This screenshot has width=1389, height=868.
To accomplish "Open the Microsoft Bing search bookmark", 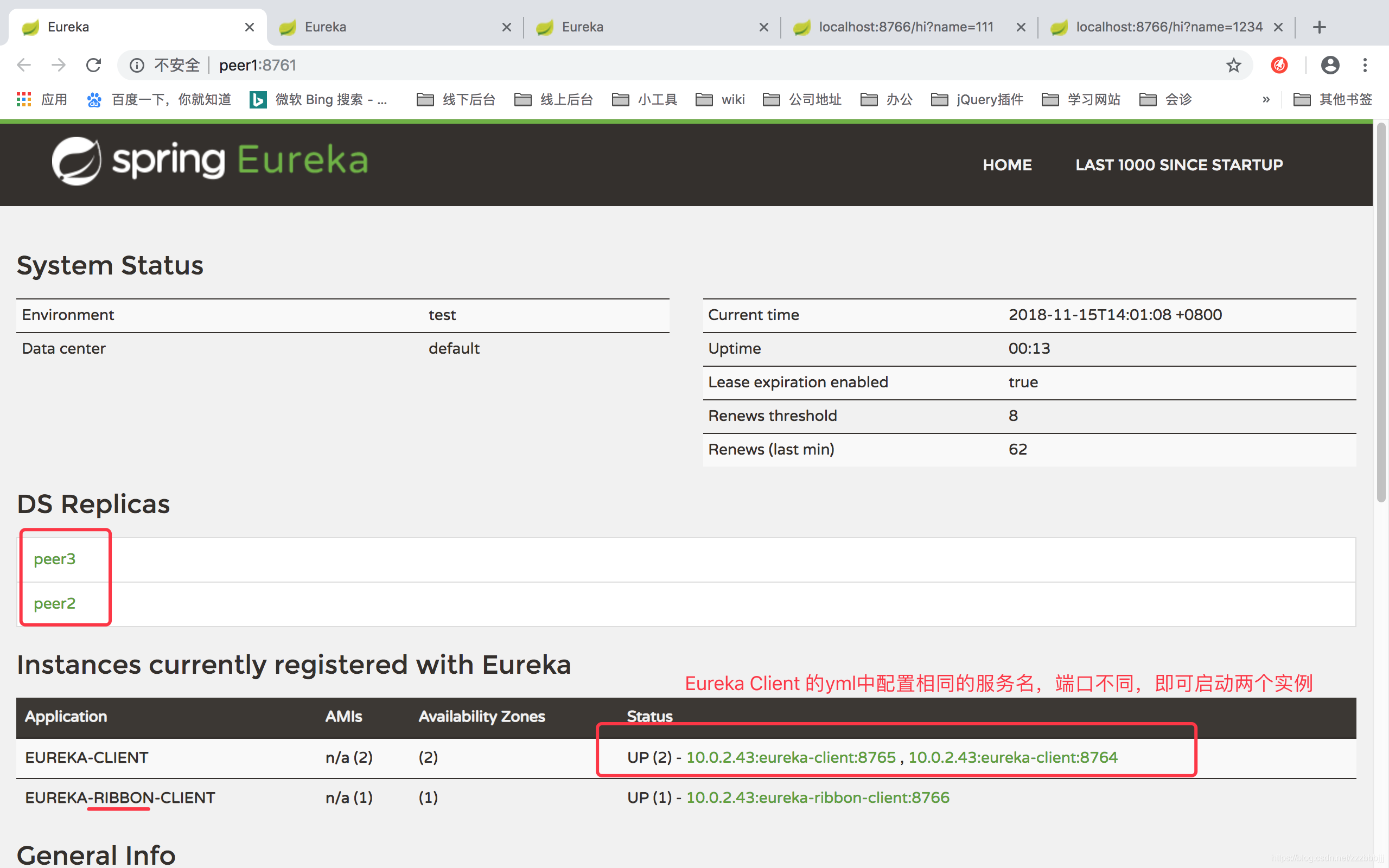I will coord(318,100).
